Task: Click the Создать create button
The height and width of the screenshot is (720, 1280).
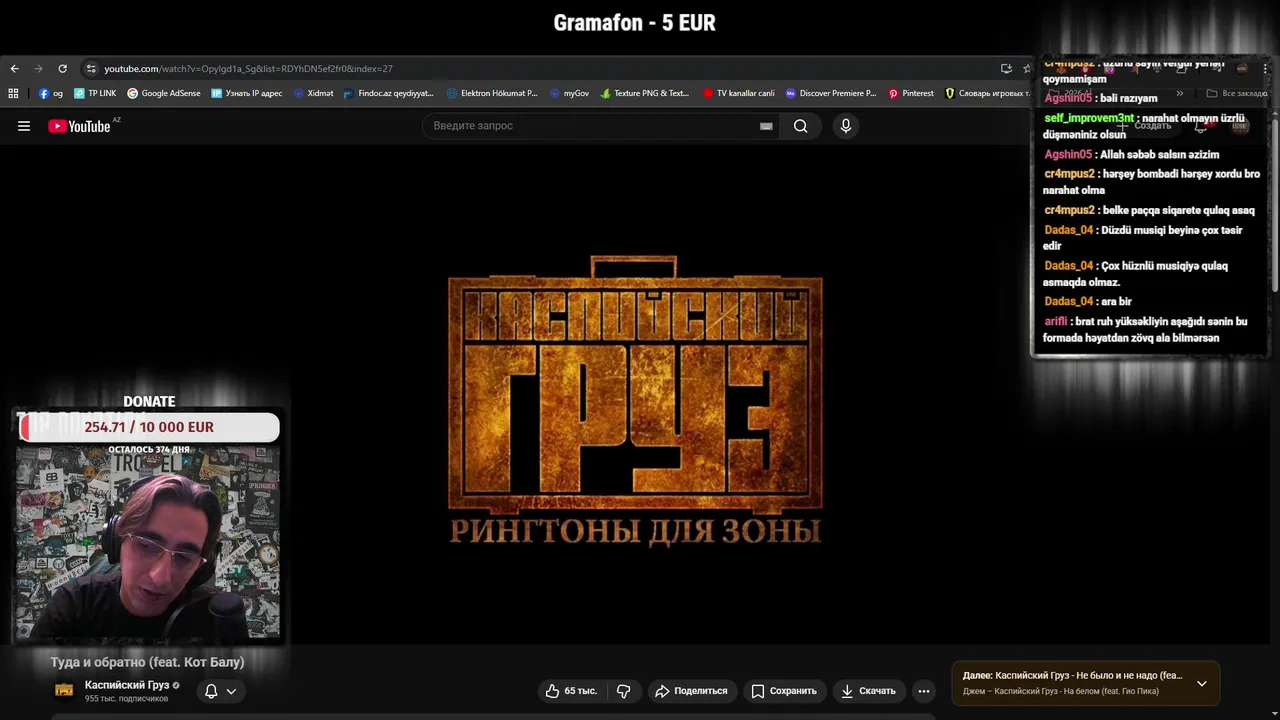Action: coord(1146,126)
